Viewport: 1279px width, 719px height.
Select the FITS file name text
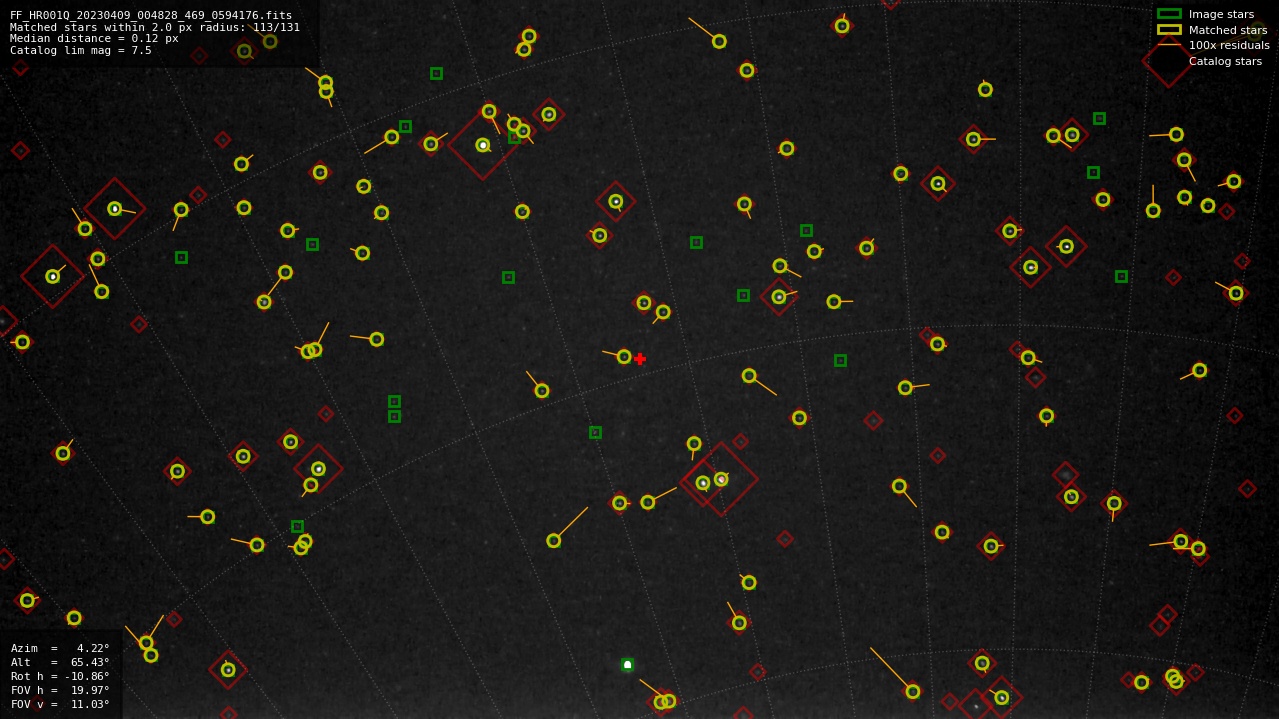pyautogui.click(x=151, y=15)
